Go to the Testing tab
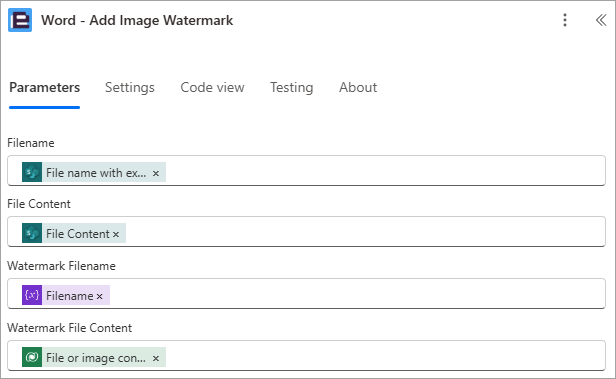The image size is (616, 379). pos(292,87)
